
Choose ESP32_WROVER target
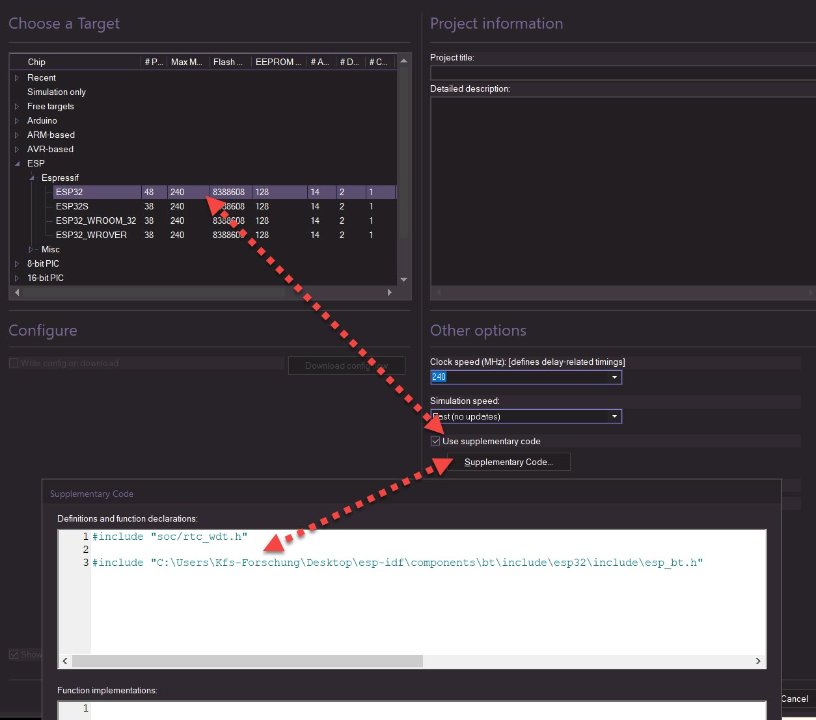click(91, 235)
